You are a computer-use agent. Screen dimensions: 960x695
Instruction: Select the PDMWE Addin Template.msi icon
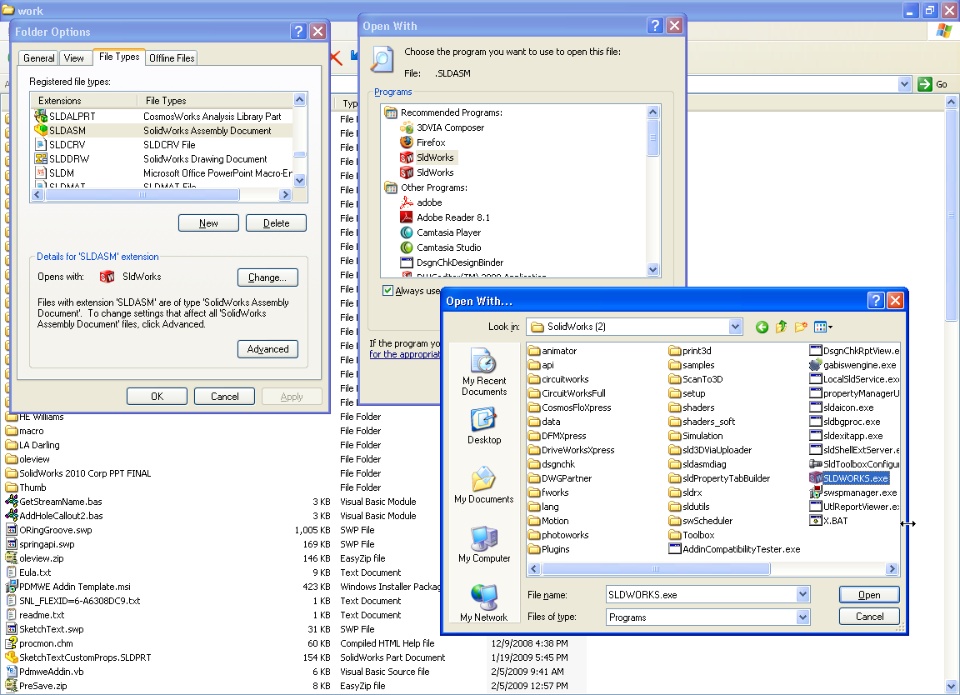[x=11, y=587]
